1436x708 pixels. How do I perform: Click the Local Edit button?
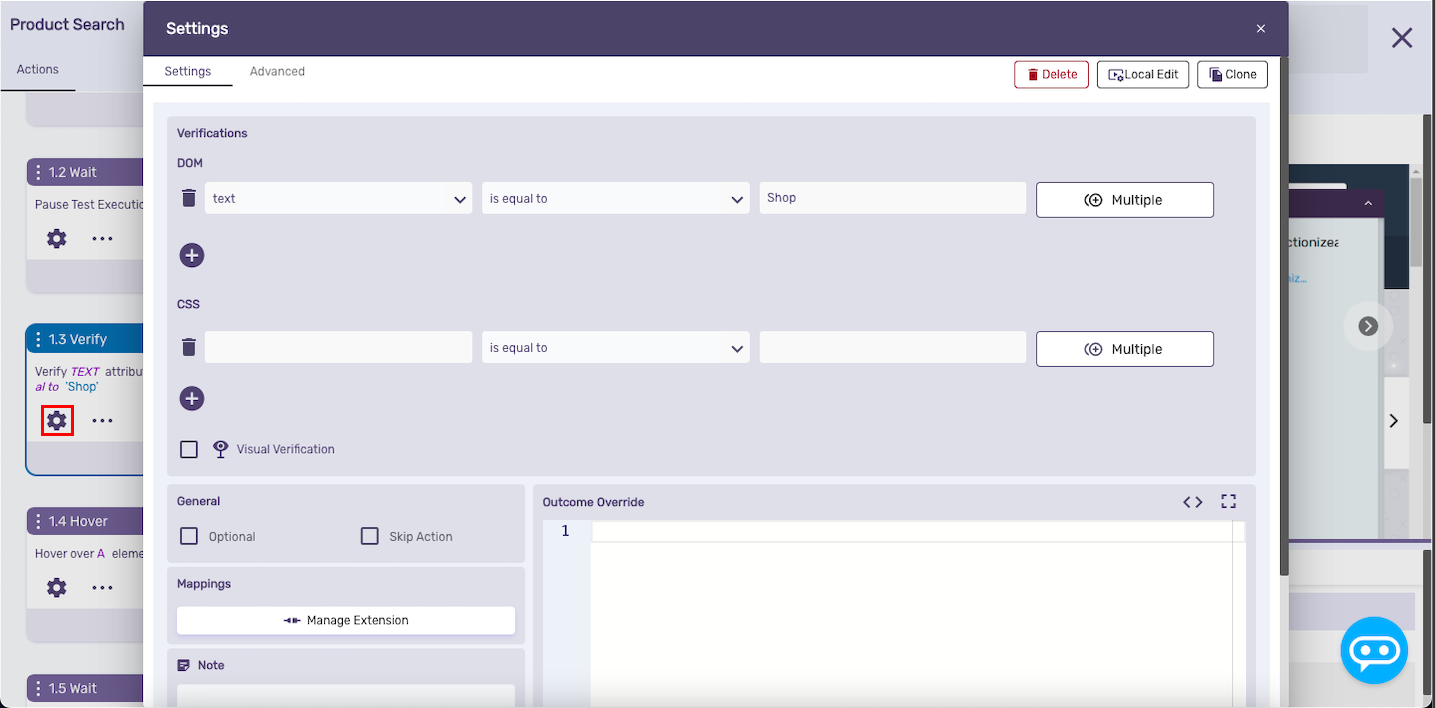[1143, 74]
